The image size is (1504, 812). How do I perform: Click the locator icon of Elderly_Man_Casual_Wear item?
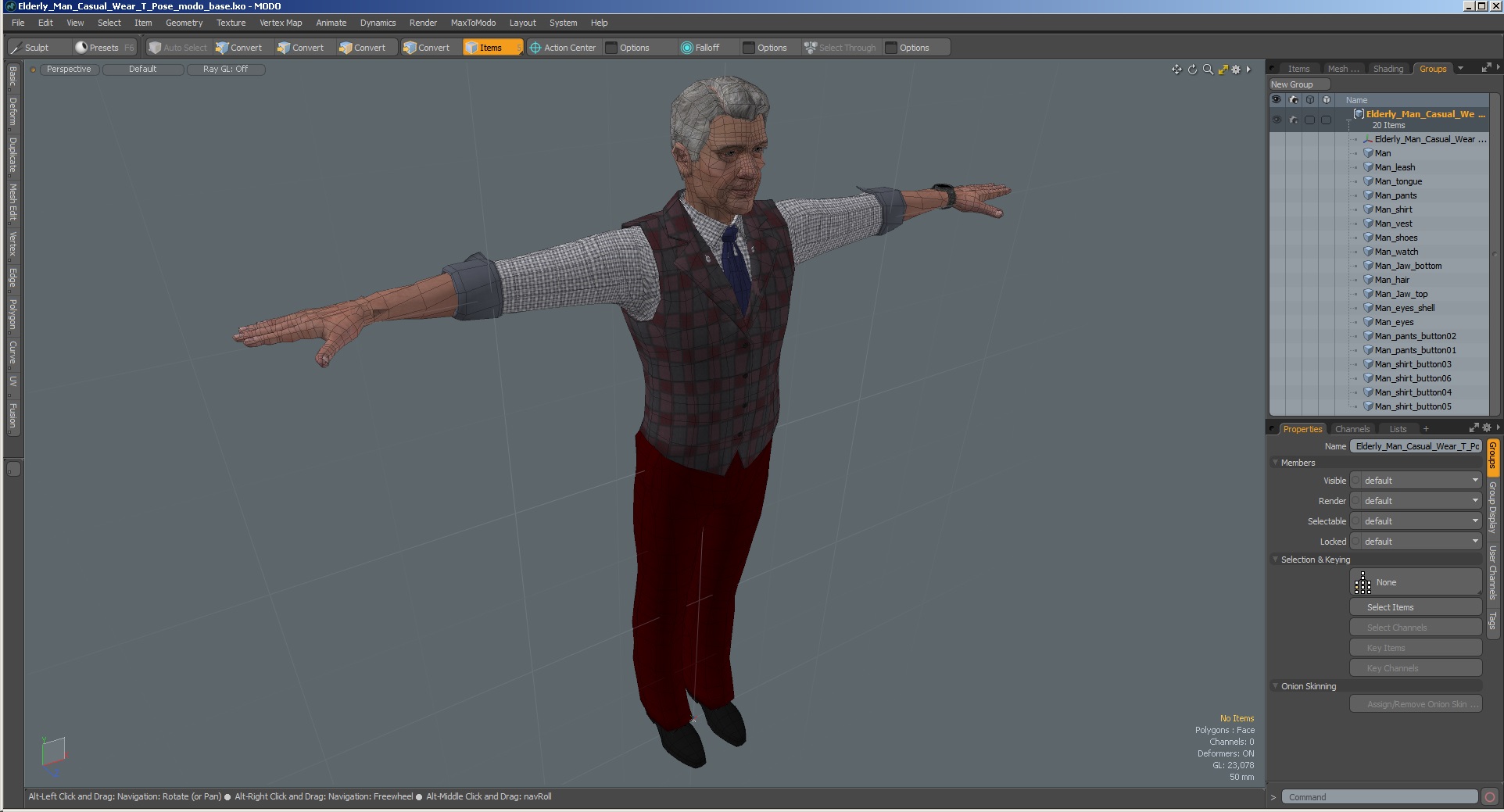1368,139
